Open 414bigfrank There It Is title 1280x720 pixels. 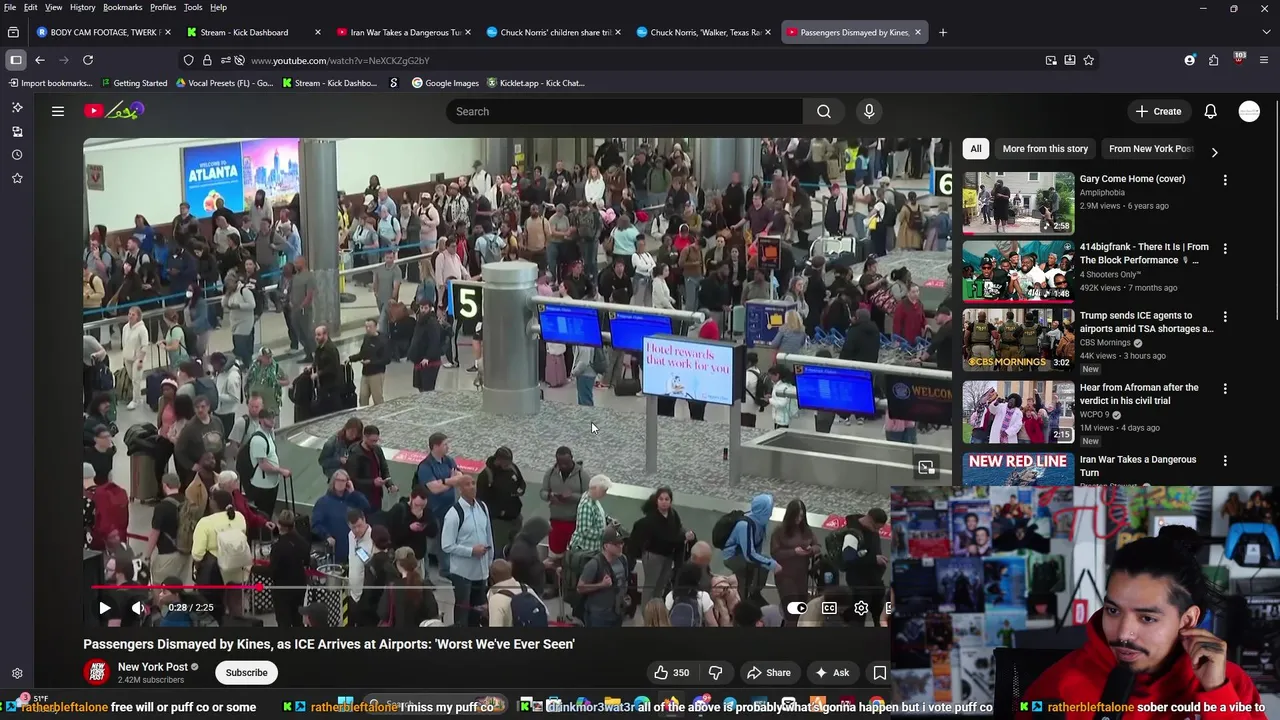click(x=1144, y=253)
